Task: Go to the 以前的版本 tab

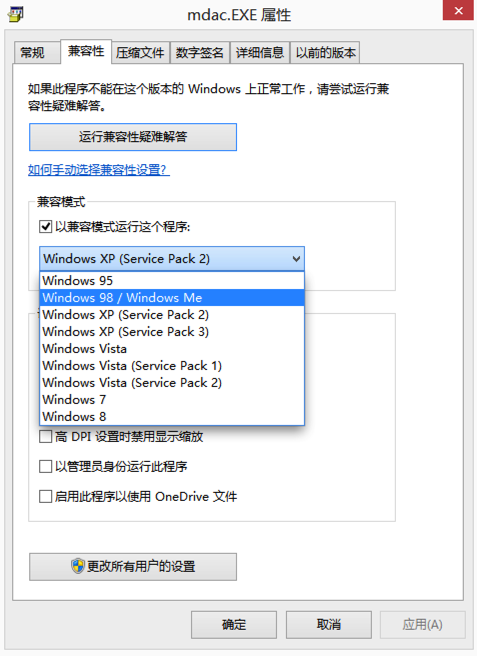Action: click(x=325, y=53)
